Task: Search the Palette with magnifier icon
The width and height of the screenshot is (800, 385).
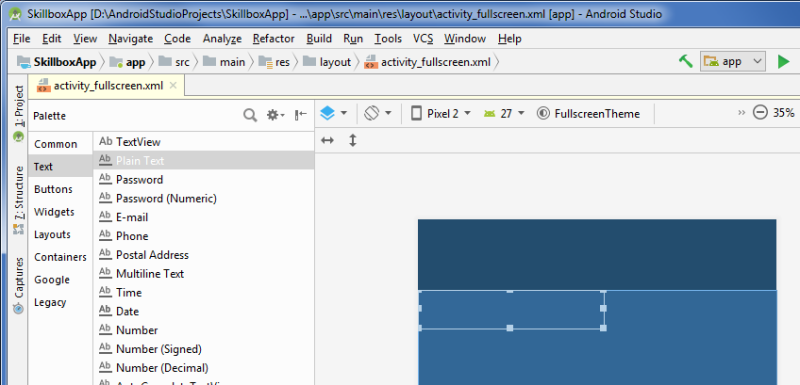Action: click(x=250, y=116)
